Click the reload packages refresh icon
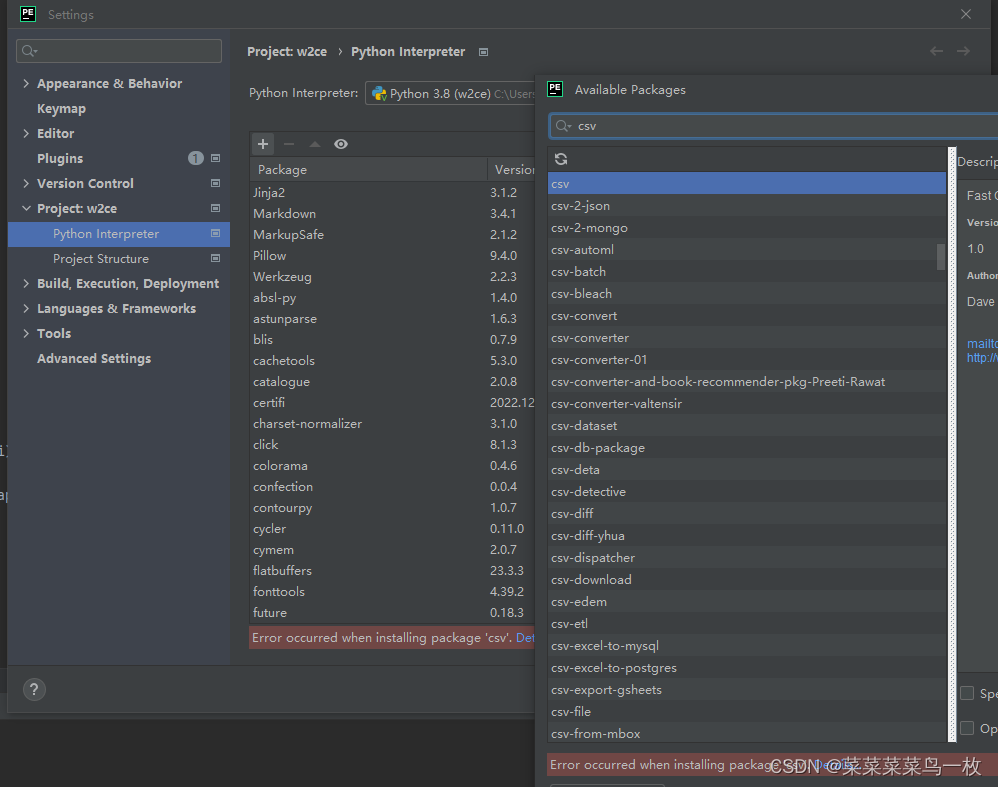Image resolution: width=998 pixels, height=787 pixels. [x=561, y=158]
